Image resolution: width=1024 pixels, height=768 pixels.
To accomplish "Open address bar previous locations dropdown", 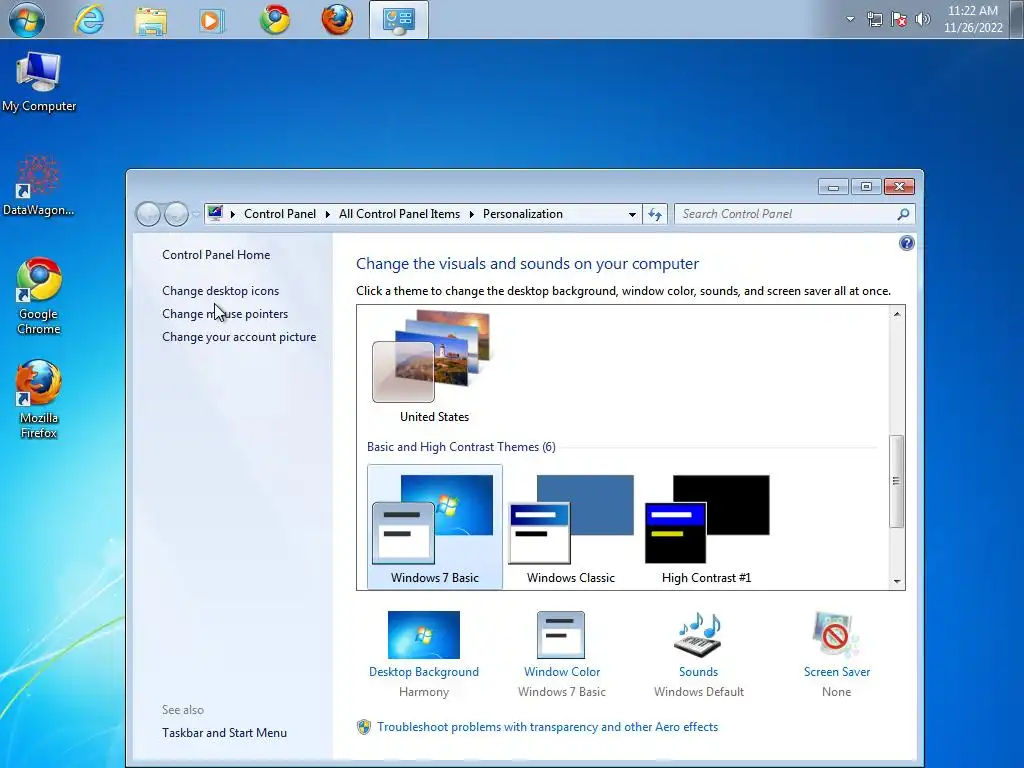I will tap(632, 214).
